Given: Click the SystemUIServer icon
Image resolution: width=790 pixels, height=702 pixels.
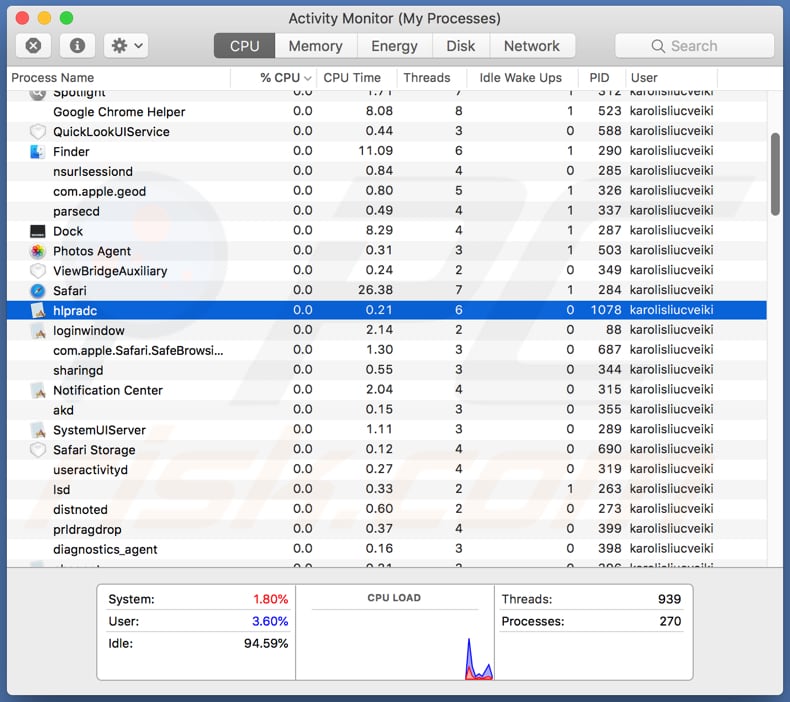Looking at the screenshot, I should pyautogui.click(x=38, y=430).
